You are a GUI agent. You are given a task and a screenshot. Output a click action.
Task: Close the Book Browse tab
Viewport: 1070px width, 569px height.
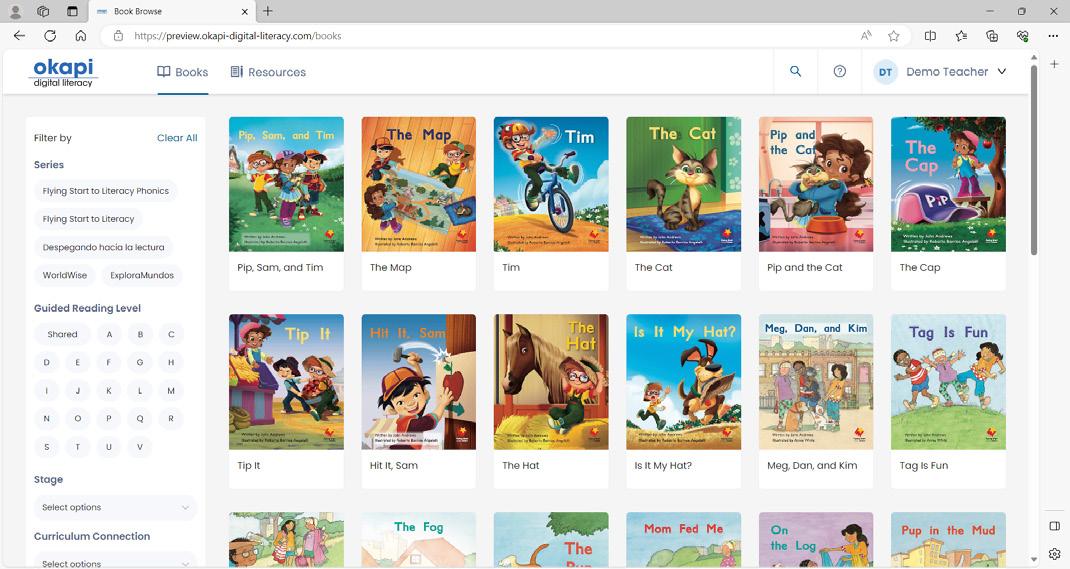[245, 12]
